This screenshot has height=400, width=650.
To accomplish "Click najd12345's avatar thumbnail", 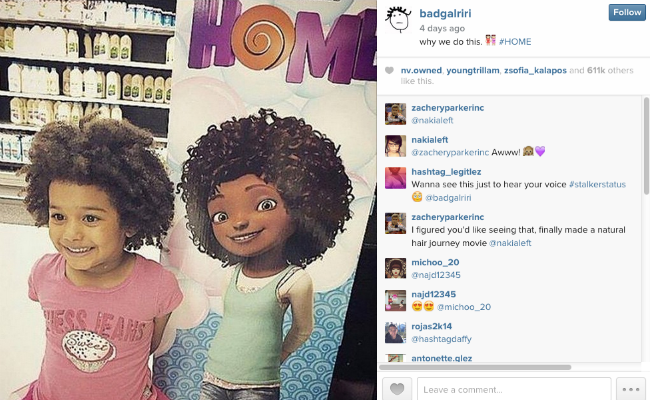I will (395, 300).
